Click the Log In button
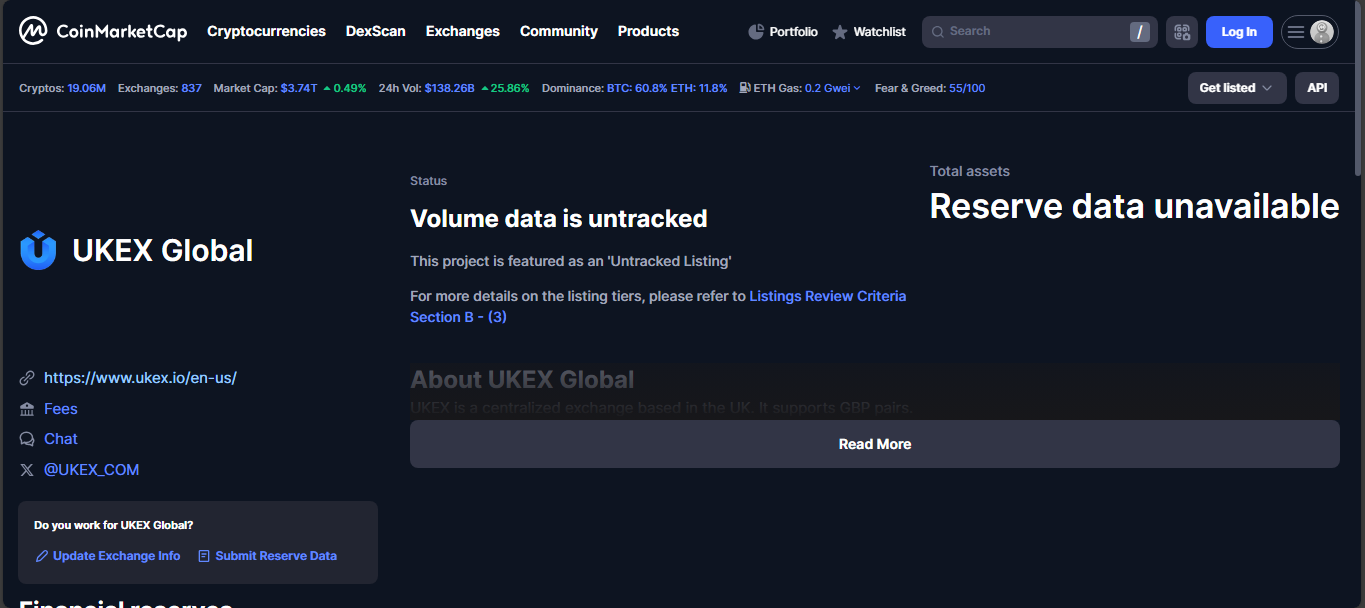The height and width of the screenshot is (608, 1365). 1239,32
